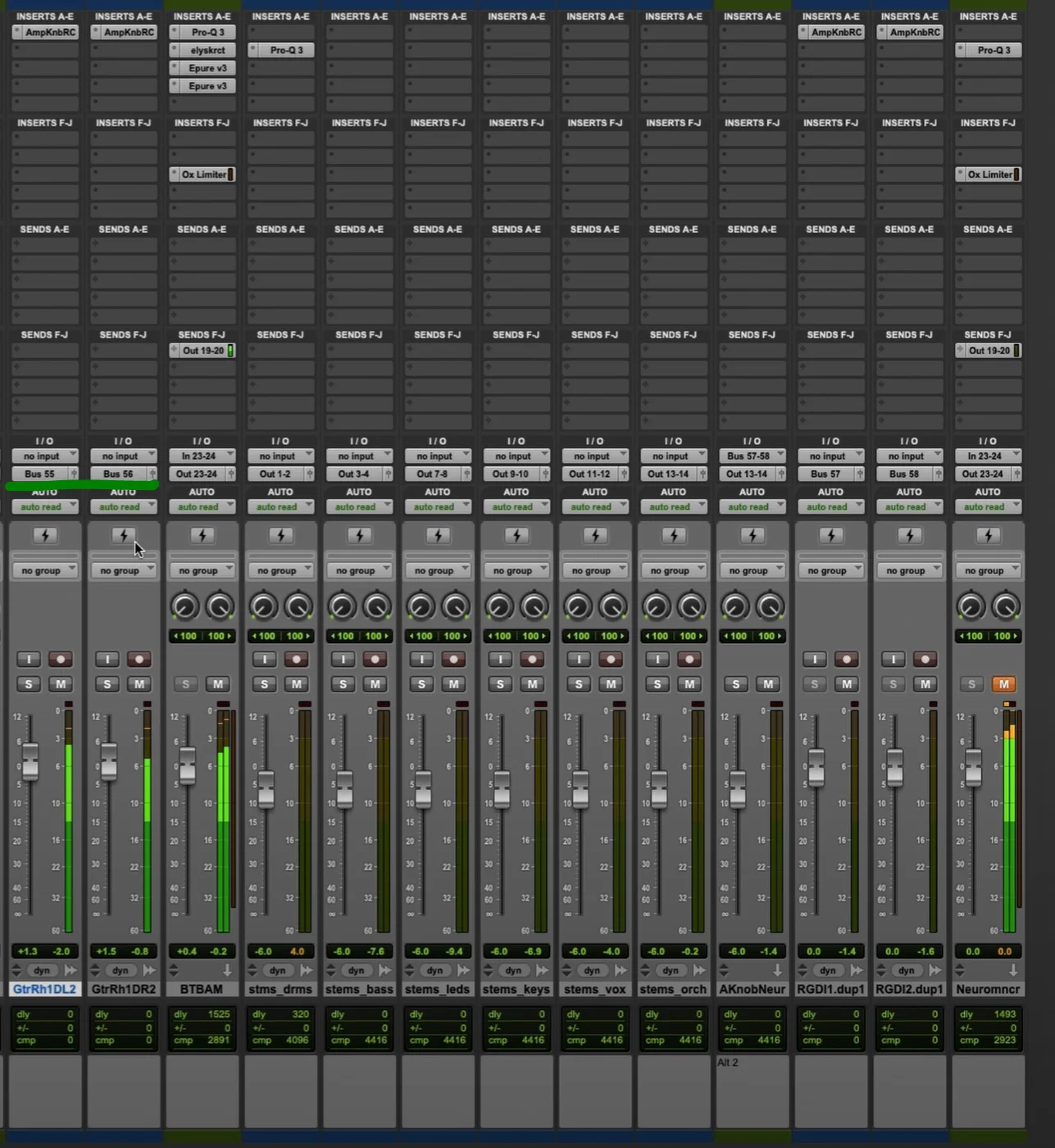Click the GtrRh1DL2 volume fader
The width and height of the screenshot is (1055, 1148).
click(x=30, y=761)
